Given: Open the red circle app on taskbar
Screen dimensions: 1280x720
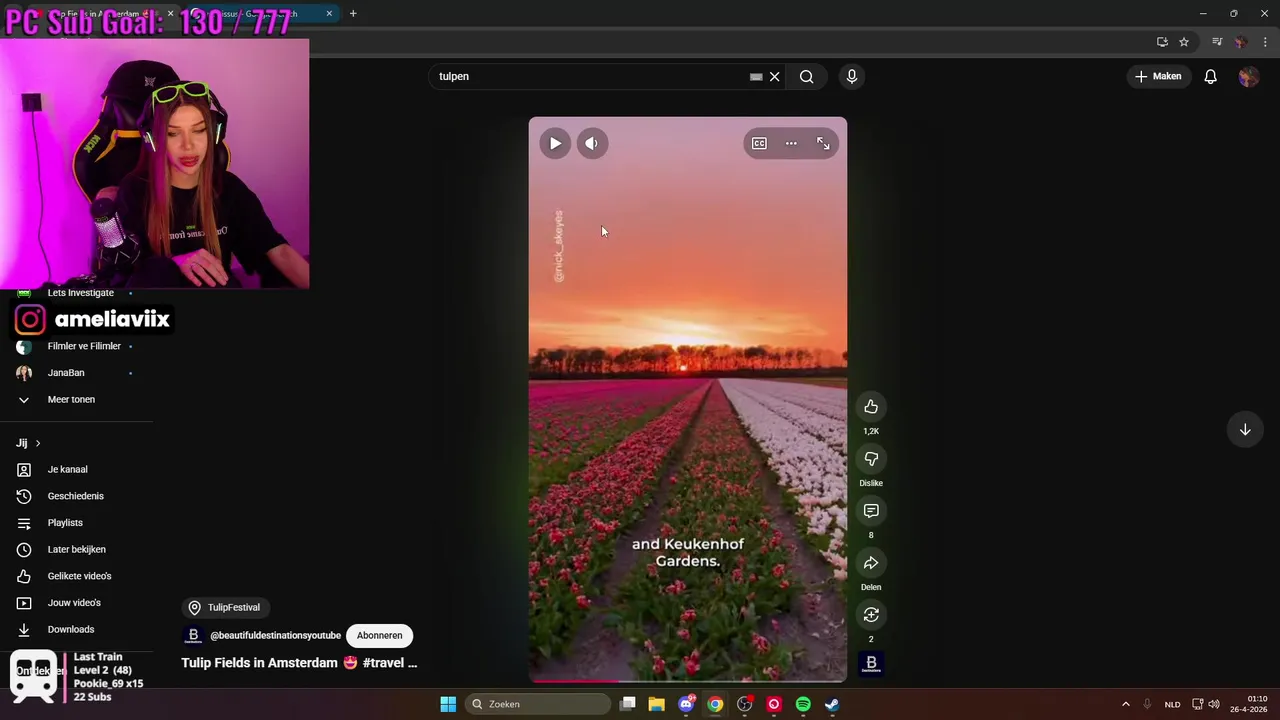Looking at the screenshot, I should tap(774, 704).
